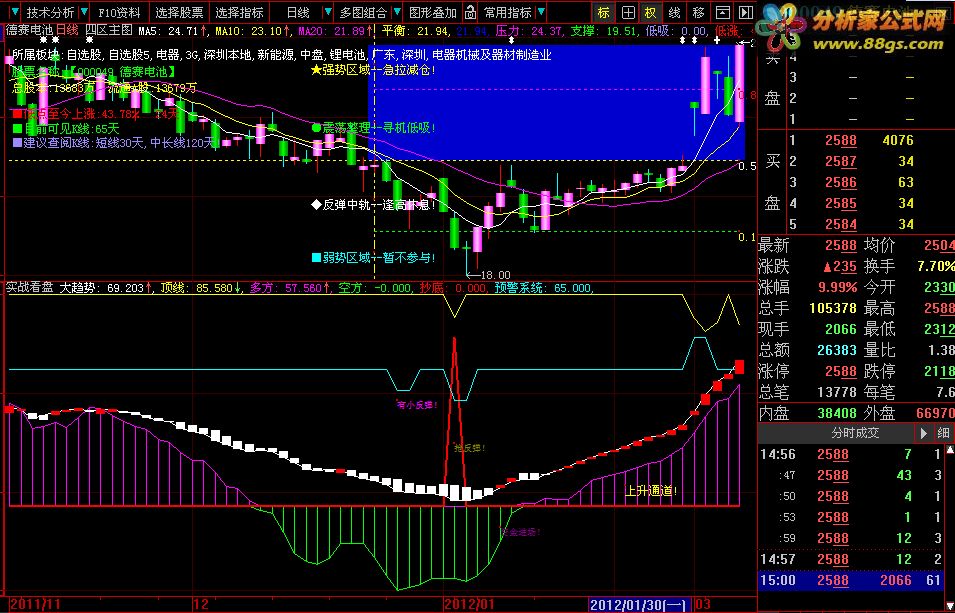Image resolution: width=955 pixels, height=613 pixels.
Task: Click the 2012/01/30(一) date marker
Action: [x=640, y=604]
